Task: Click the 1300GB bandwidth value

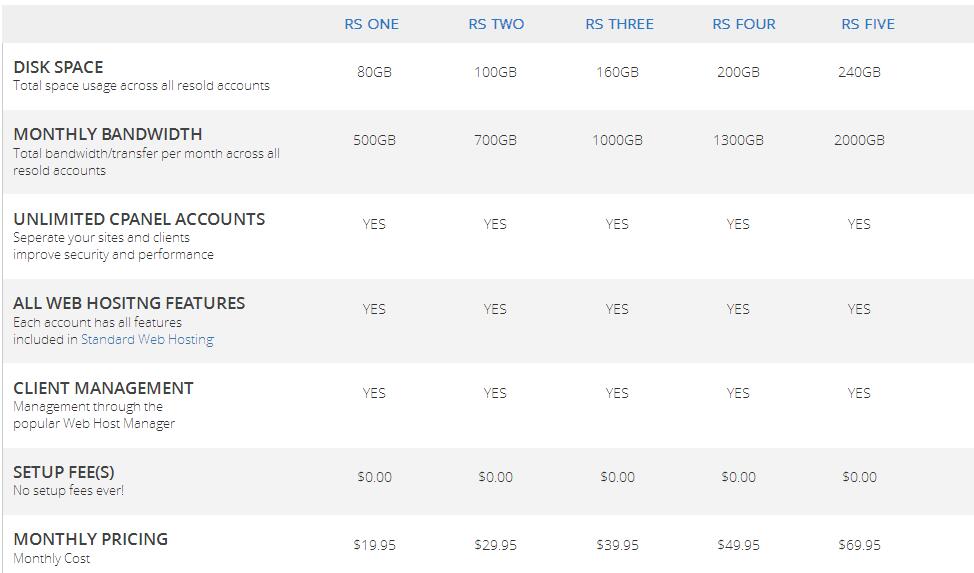Action: click(x=738, y=140)
